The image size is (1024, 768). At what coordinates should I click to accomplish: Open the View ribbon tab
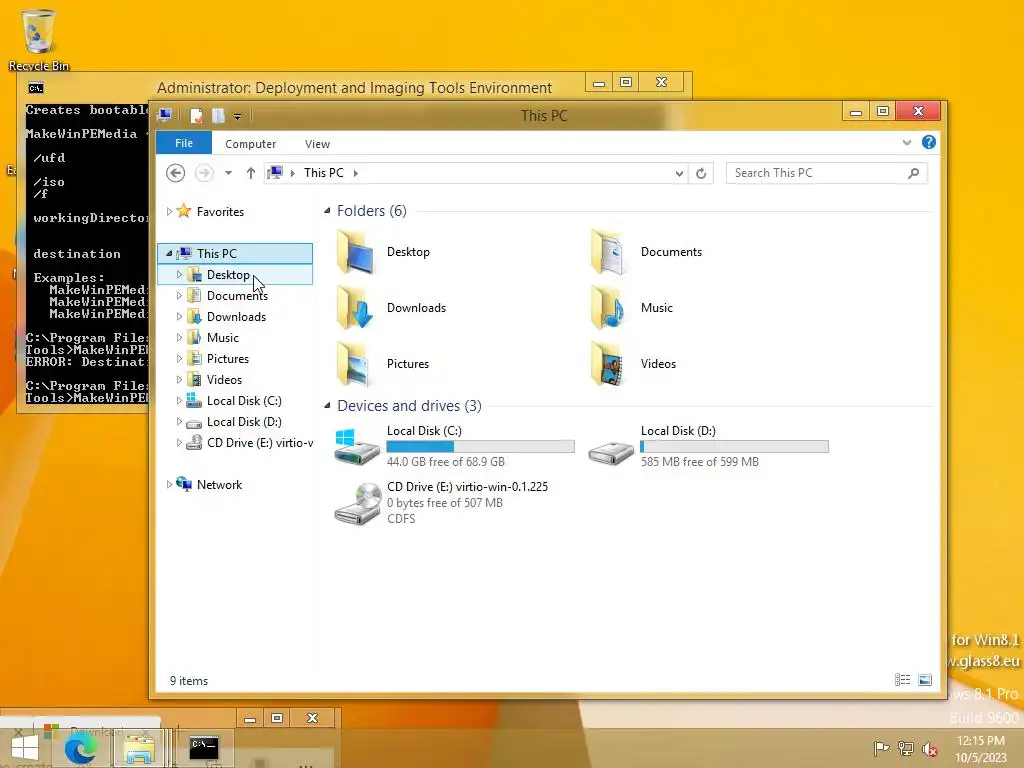[317, 144]
